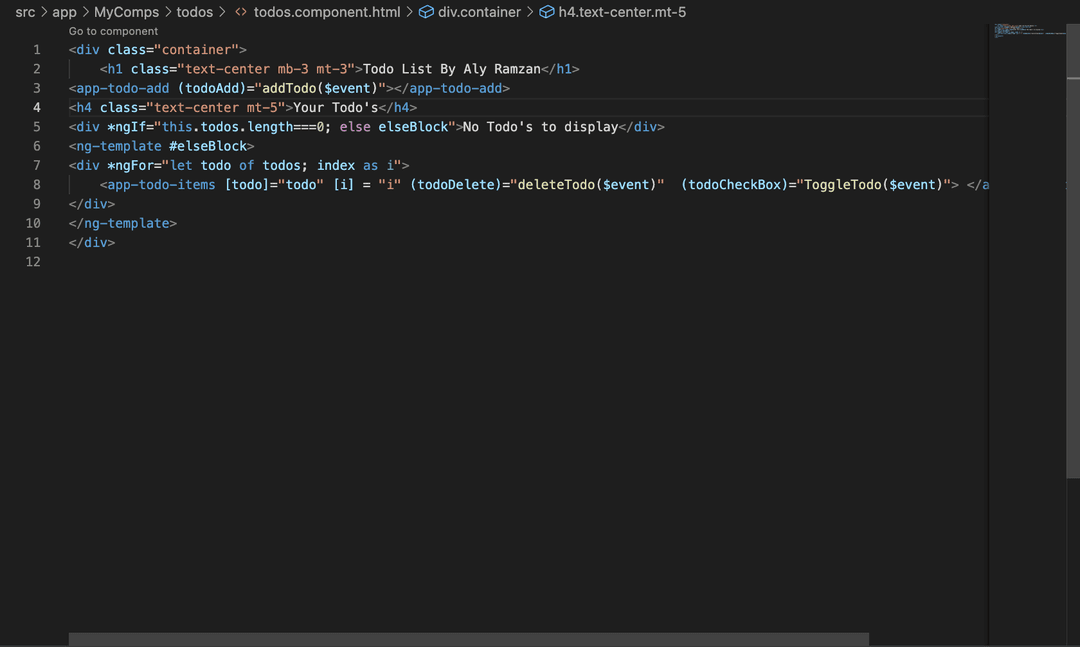Click line number 8 in the gutter
Viewport: 1080px width, 647px height.
pyautogui.click(x=37, y=185)
